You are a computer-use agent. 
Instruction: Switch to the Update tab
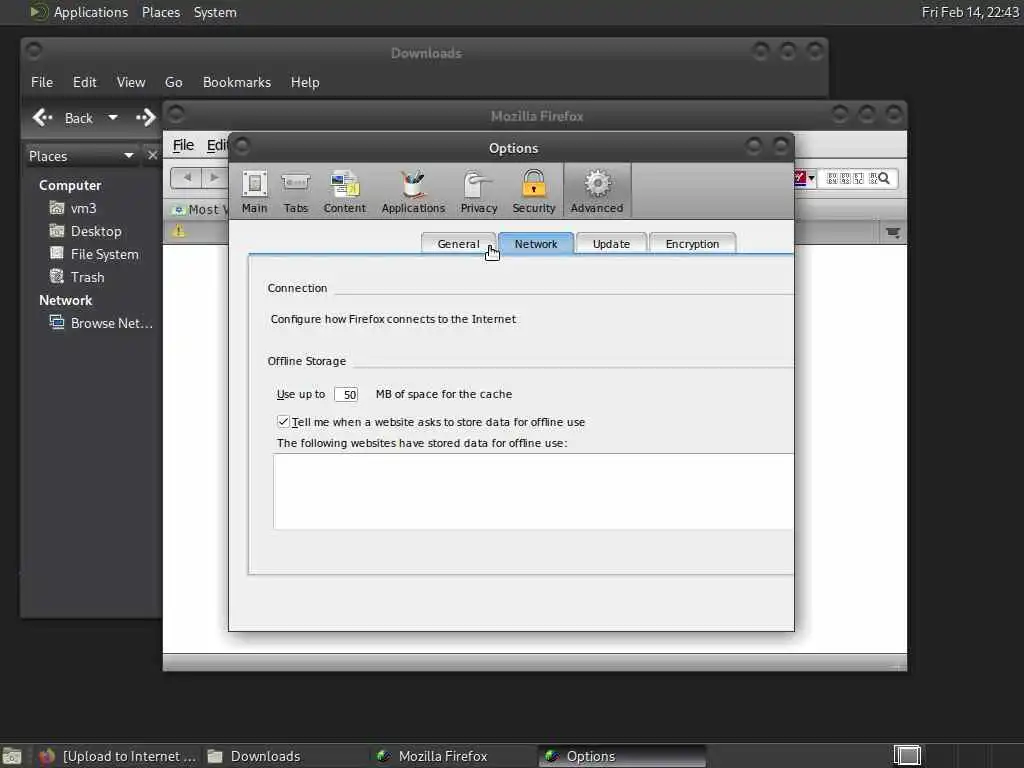[x=611, y=244]
